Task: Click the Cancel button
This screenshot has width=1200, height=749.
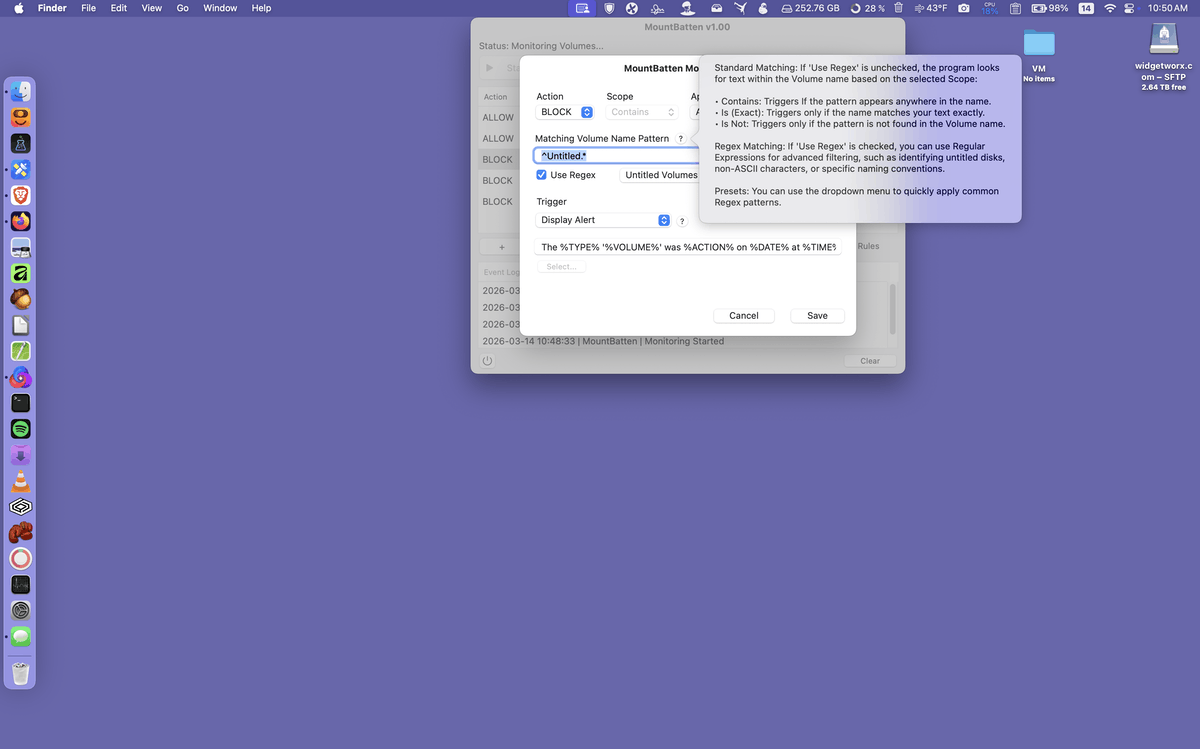Action: pos(743,315)
